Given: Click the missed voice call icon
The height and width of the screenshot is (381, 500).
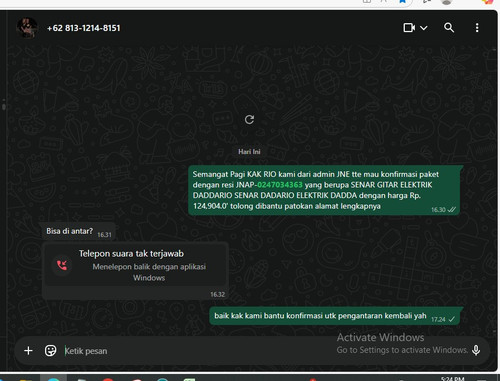Looking at the screenshot, I should (62, 265).
